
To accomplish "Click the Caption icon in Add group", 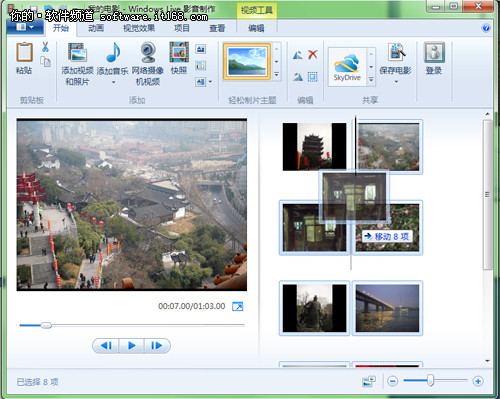I will click(201, 65).
